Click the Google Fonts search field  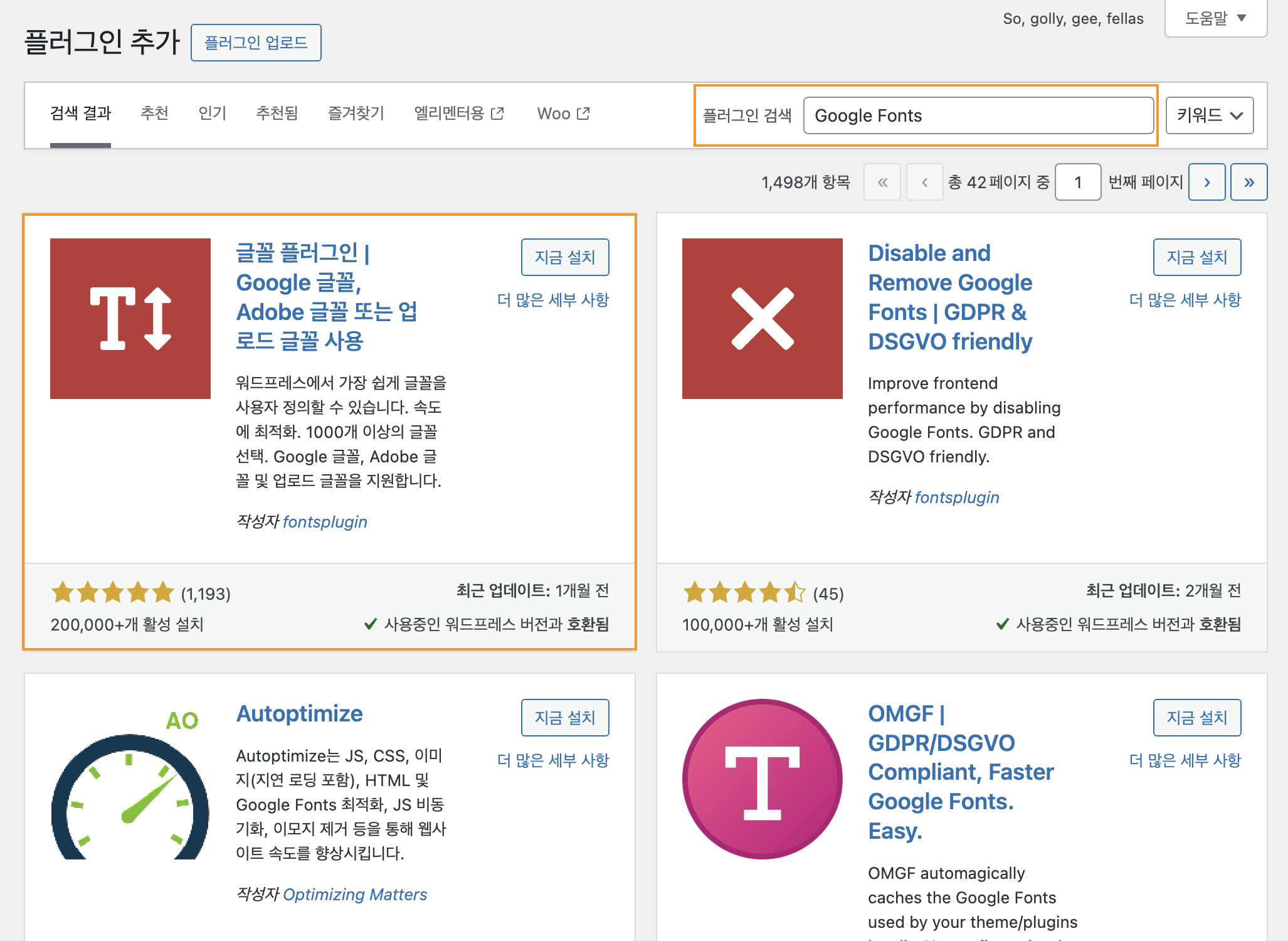978,115
